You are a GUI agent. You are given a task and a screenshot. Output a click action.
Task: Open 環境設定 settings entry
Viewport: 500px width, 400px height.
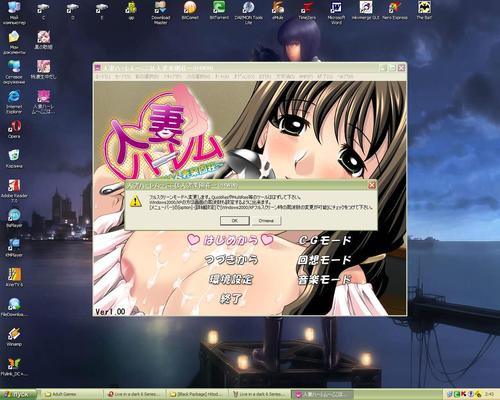coord(230,279)
